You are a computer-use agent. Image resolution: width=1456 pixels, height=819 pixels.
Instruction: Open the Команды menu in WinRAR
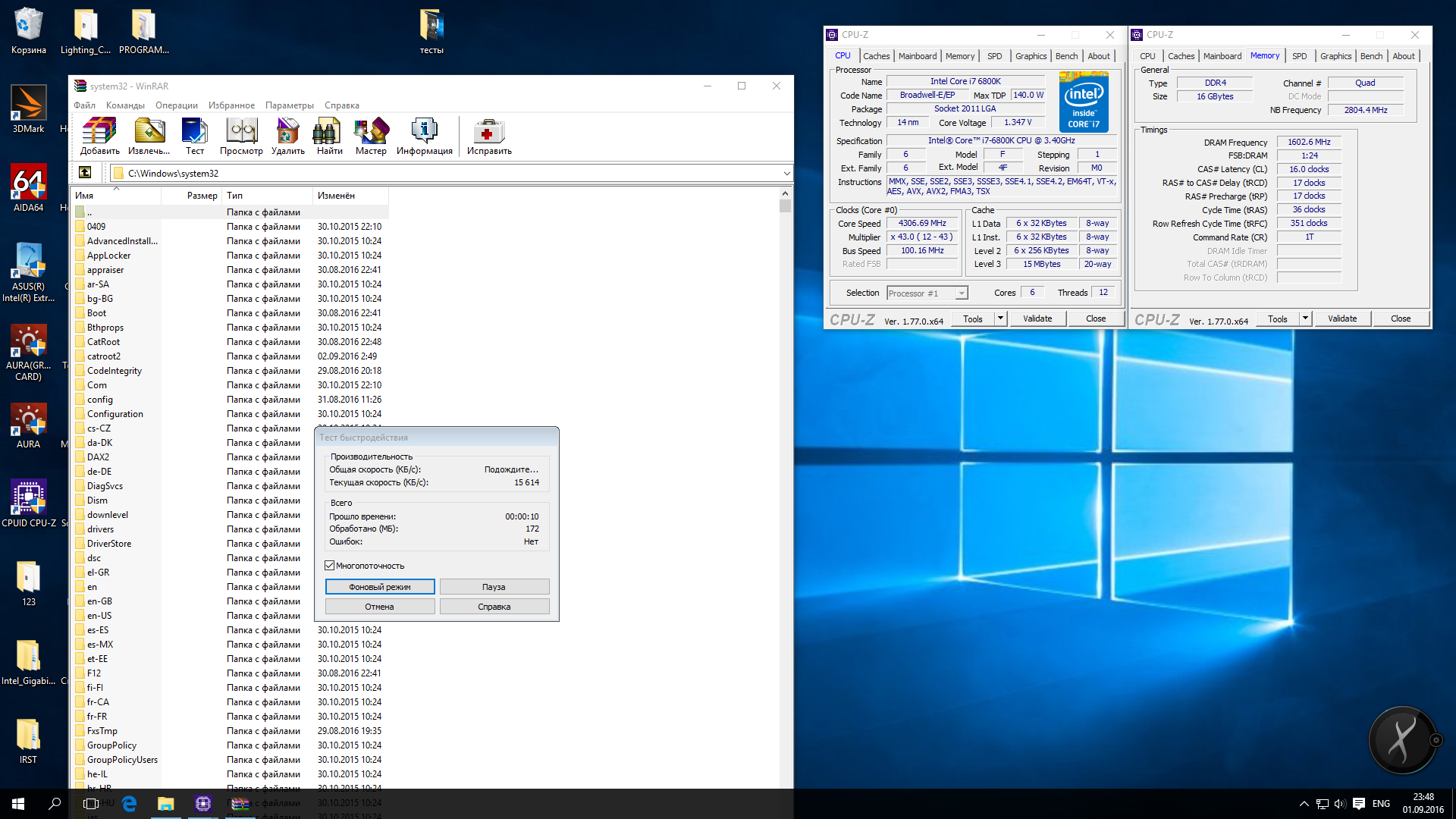click(x=125, y=105)
